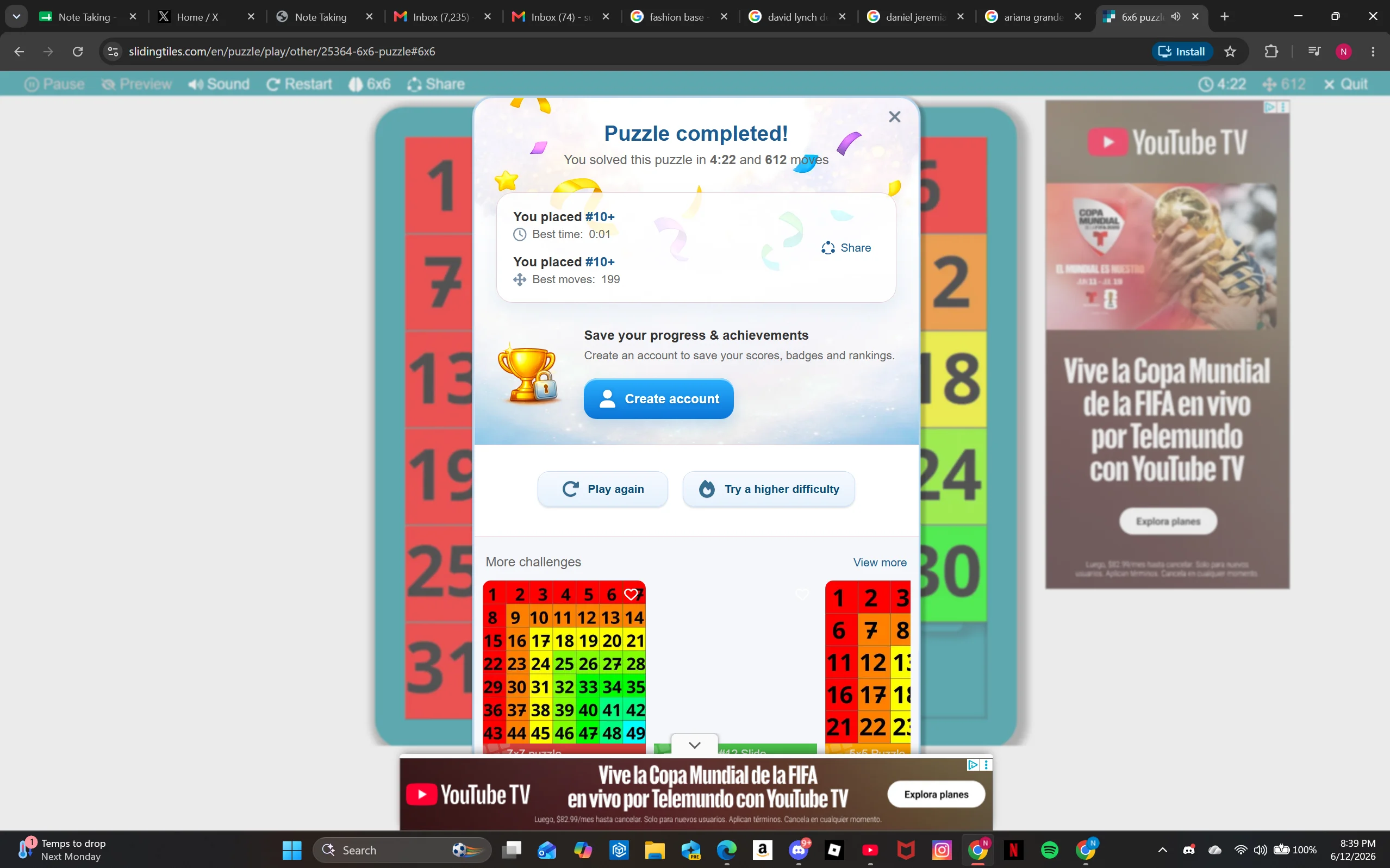1390x868 pixels.
Task: Switch to the ariana grande search tab
Action: [x=1032, y=17]
